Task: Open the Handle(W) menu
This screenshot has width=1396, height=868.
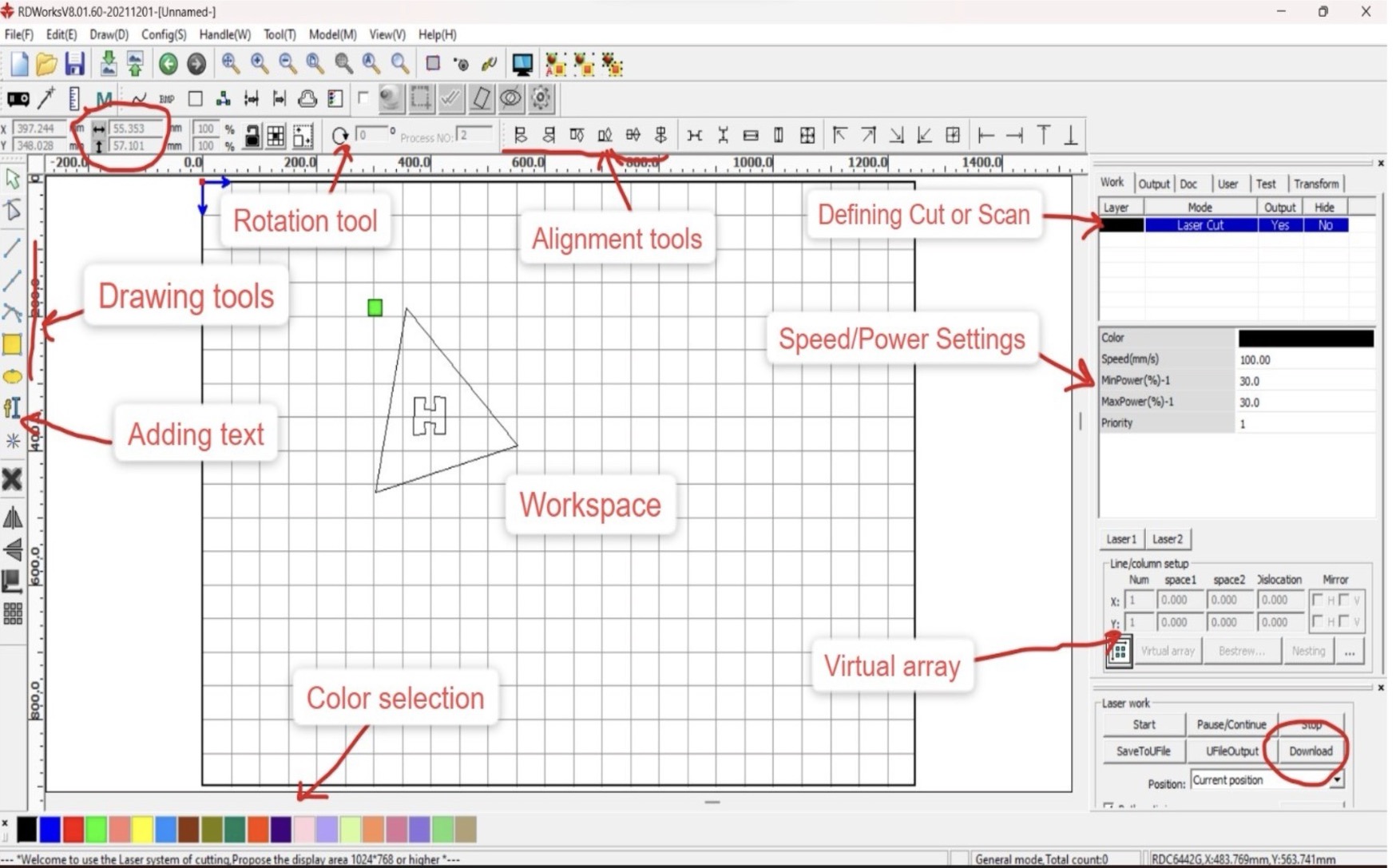Action: coord(224,34)
